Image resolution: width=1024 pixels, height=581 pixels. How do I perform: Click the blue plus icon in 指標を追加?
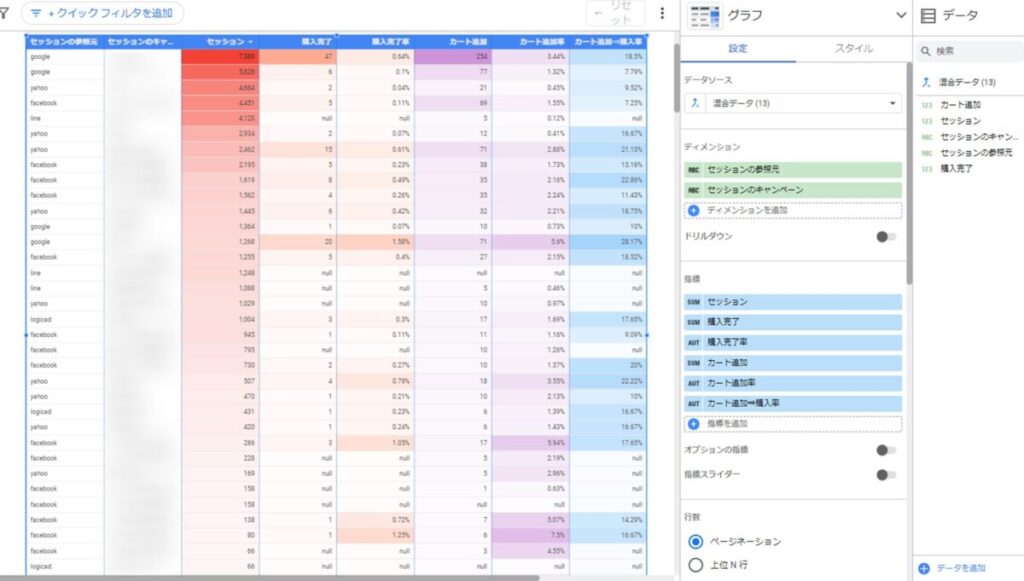(694, 424)
